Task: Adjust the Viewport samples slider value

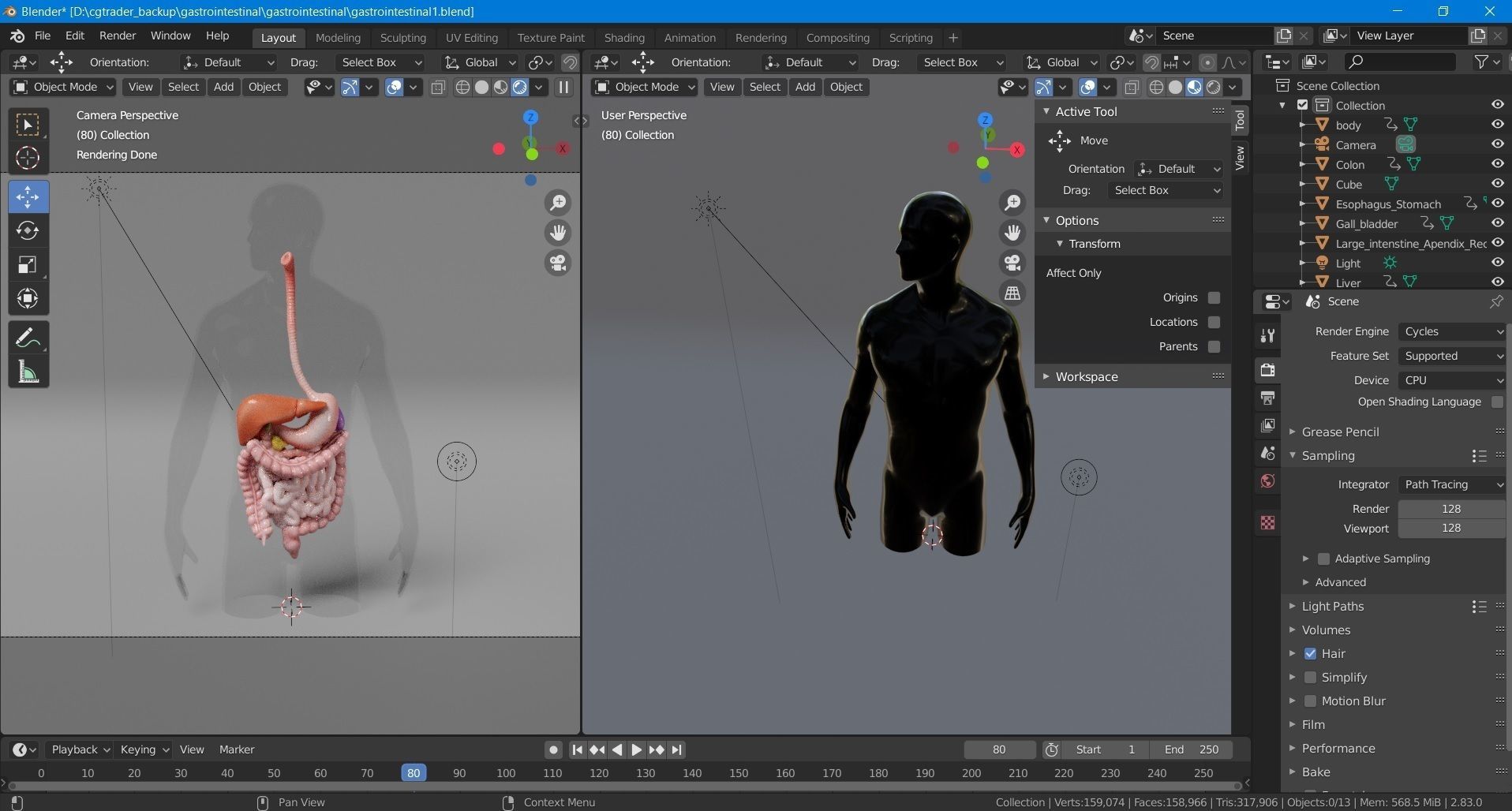Action: coord(1451,529)
